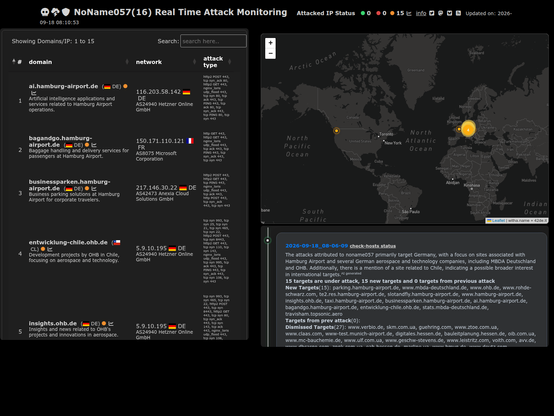Click the second round social icon after info
Screen dimensions: 554x416
tap(440, 13)
